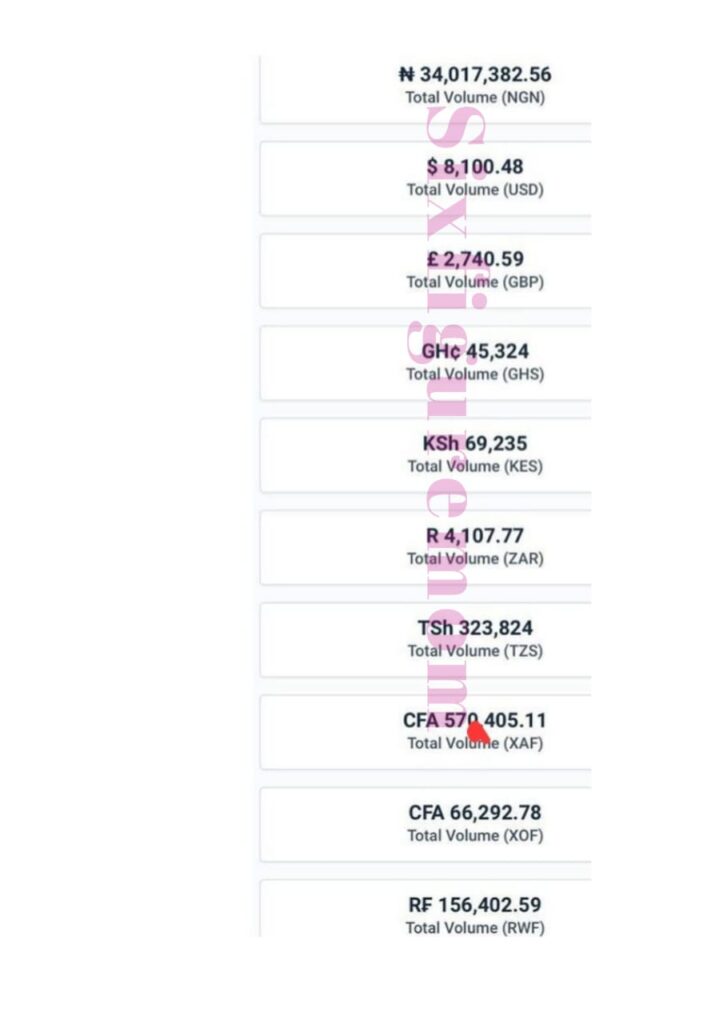This screenshot has height=1024, width=723.
Task: Click the red marker on XAF card
Action: (479, 733)
